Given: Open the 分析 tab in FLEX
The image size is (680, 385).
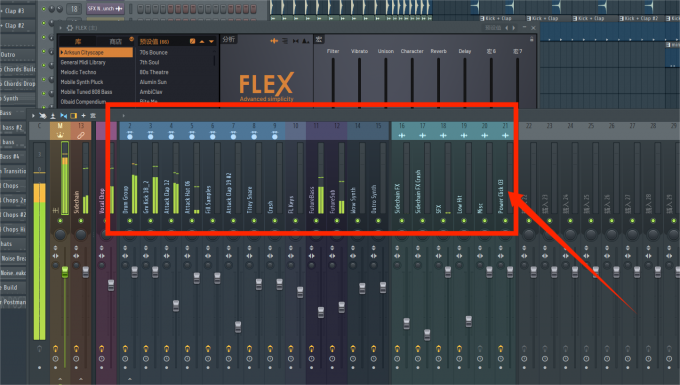Looking at the screenshot, I should (229, 39).
